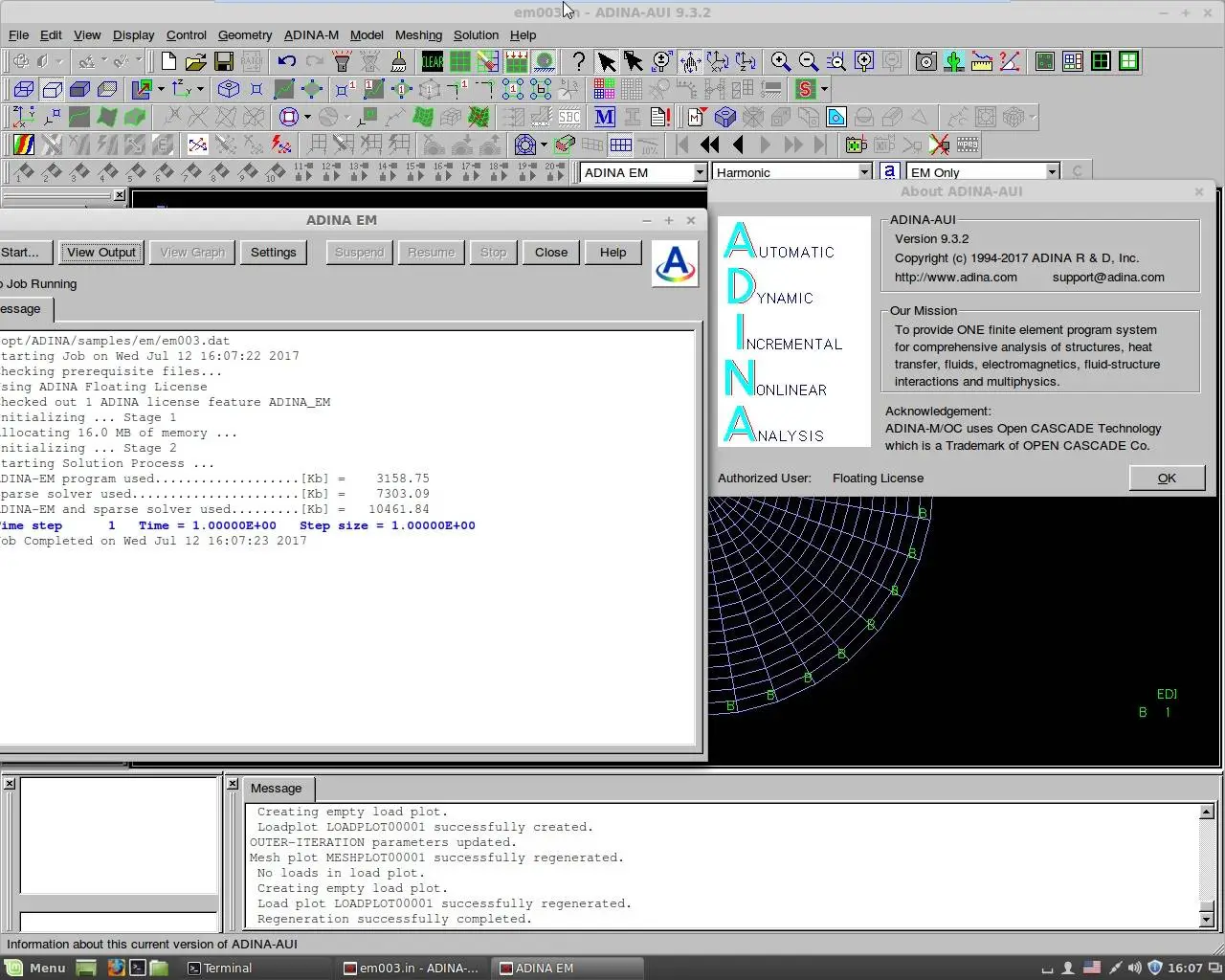Screen dimensions: 1225x980
Task: Click the flashlight highlight icon
Action: click(x=342, y=61)
